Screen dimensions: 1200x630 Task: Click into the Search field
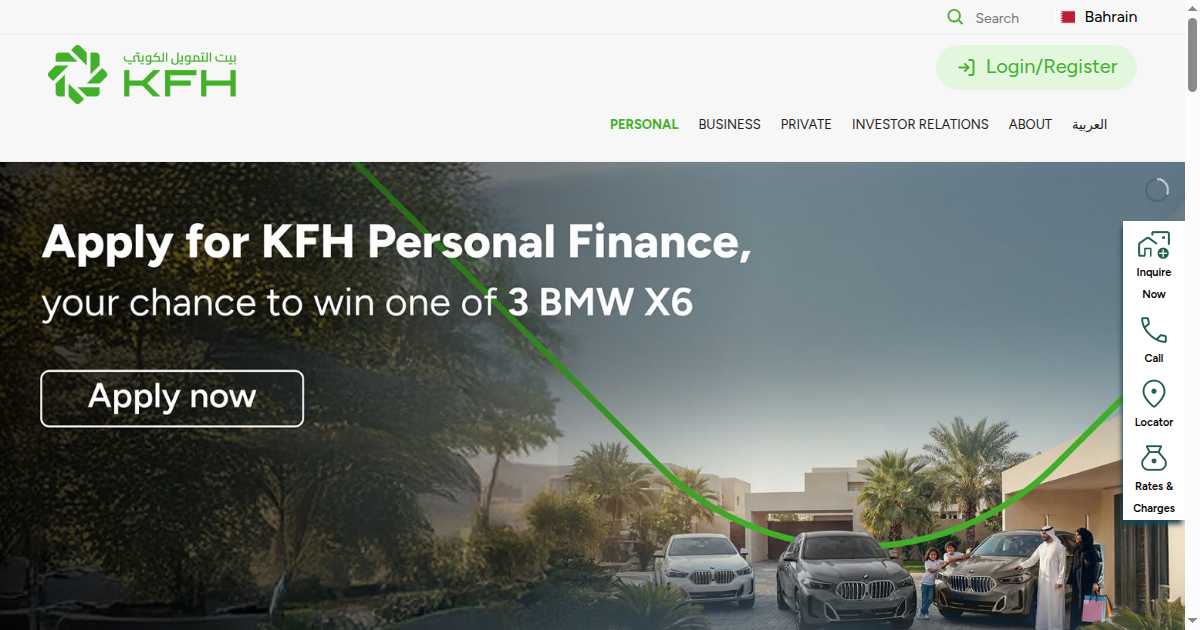point(997,18)
